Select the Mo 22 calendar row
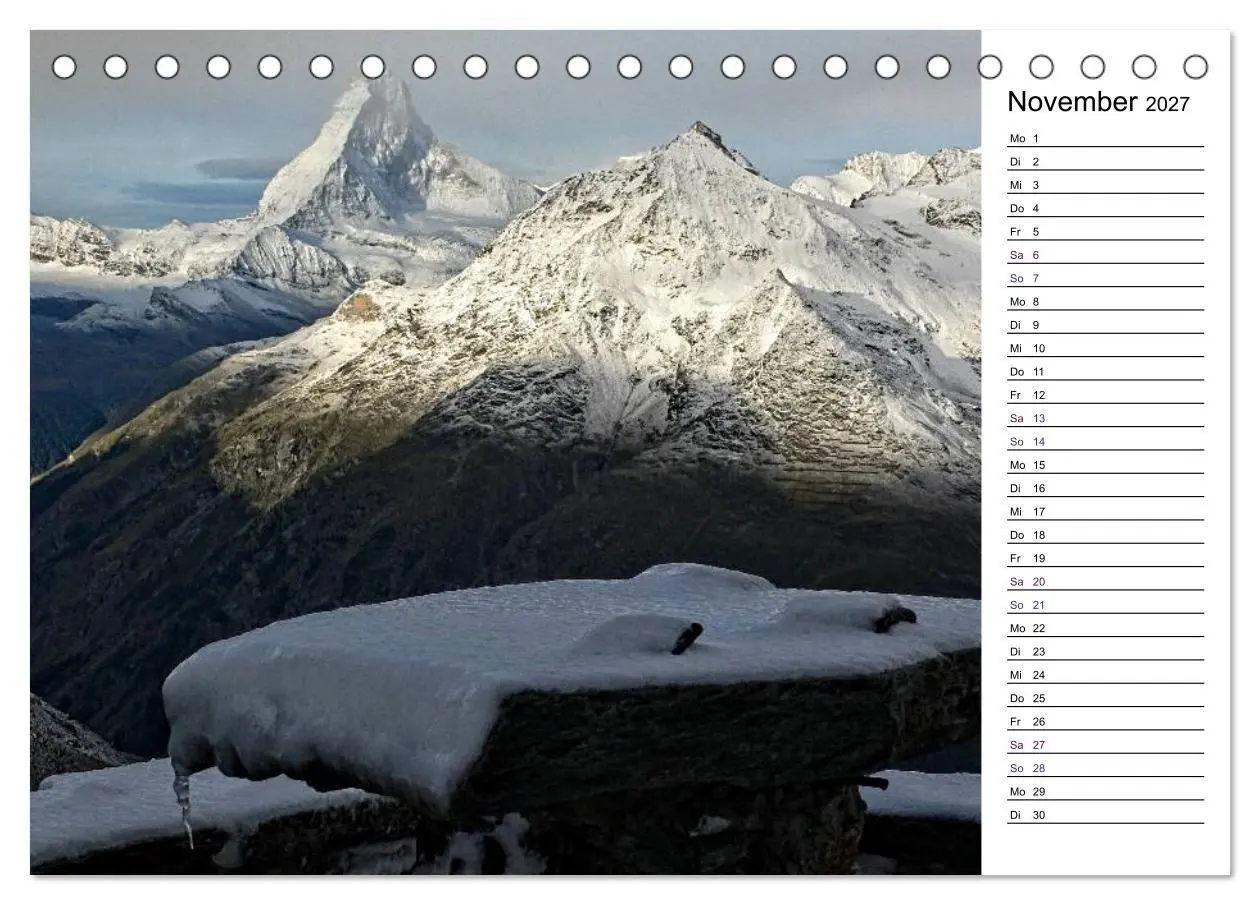Image resolution: width=1260 pixels, height=905 pixels. [1105, 628]
